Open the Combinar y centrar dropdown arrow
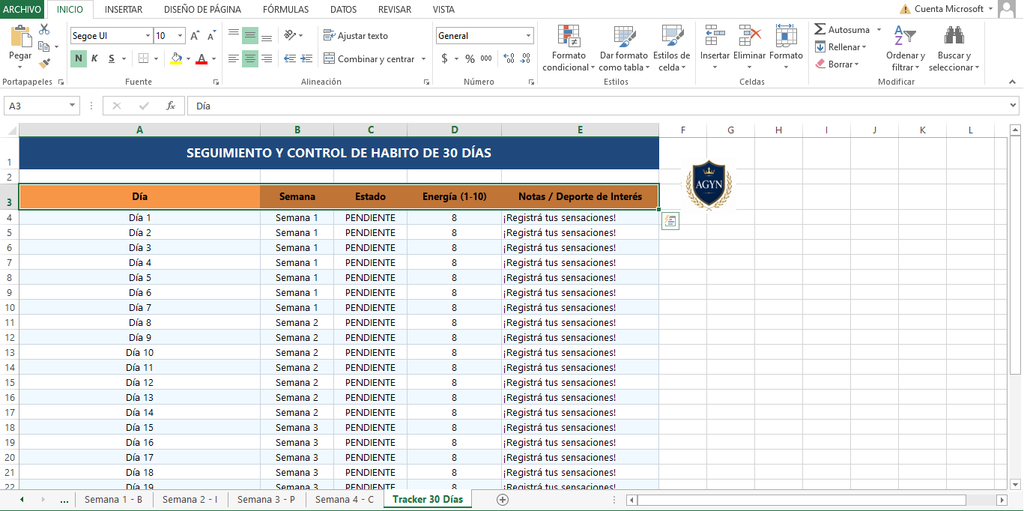 click(x=423, y=59)
